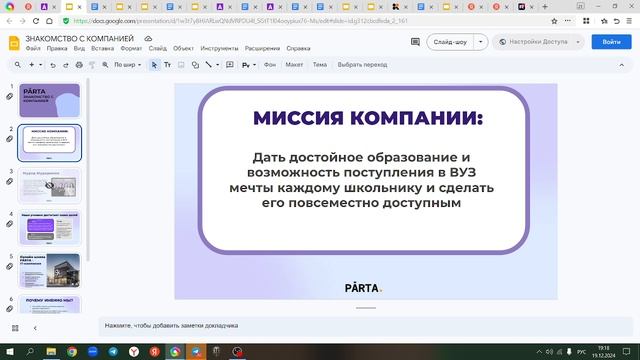
Task: Click the Тема theme button
Action: point(320,65)
